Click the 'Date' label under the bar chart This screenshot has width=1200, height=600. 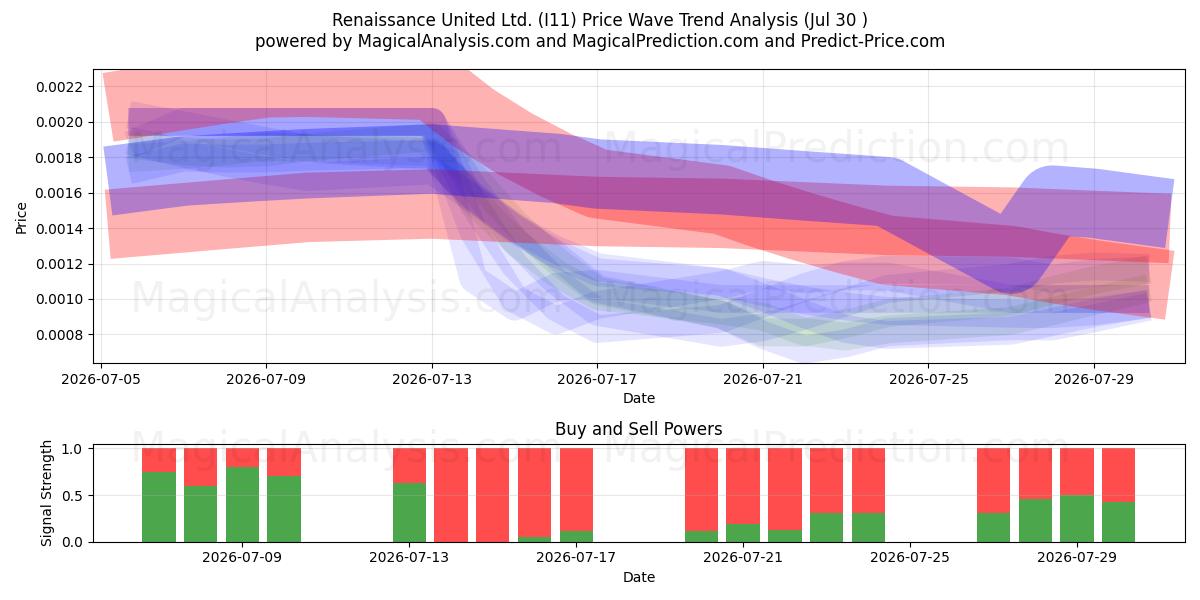tap(639, 577)
